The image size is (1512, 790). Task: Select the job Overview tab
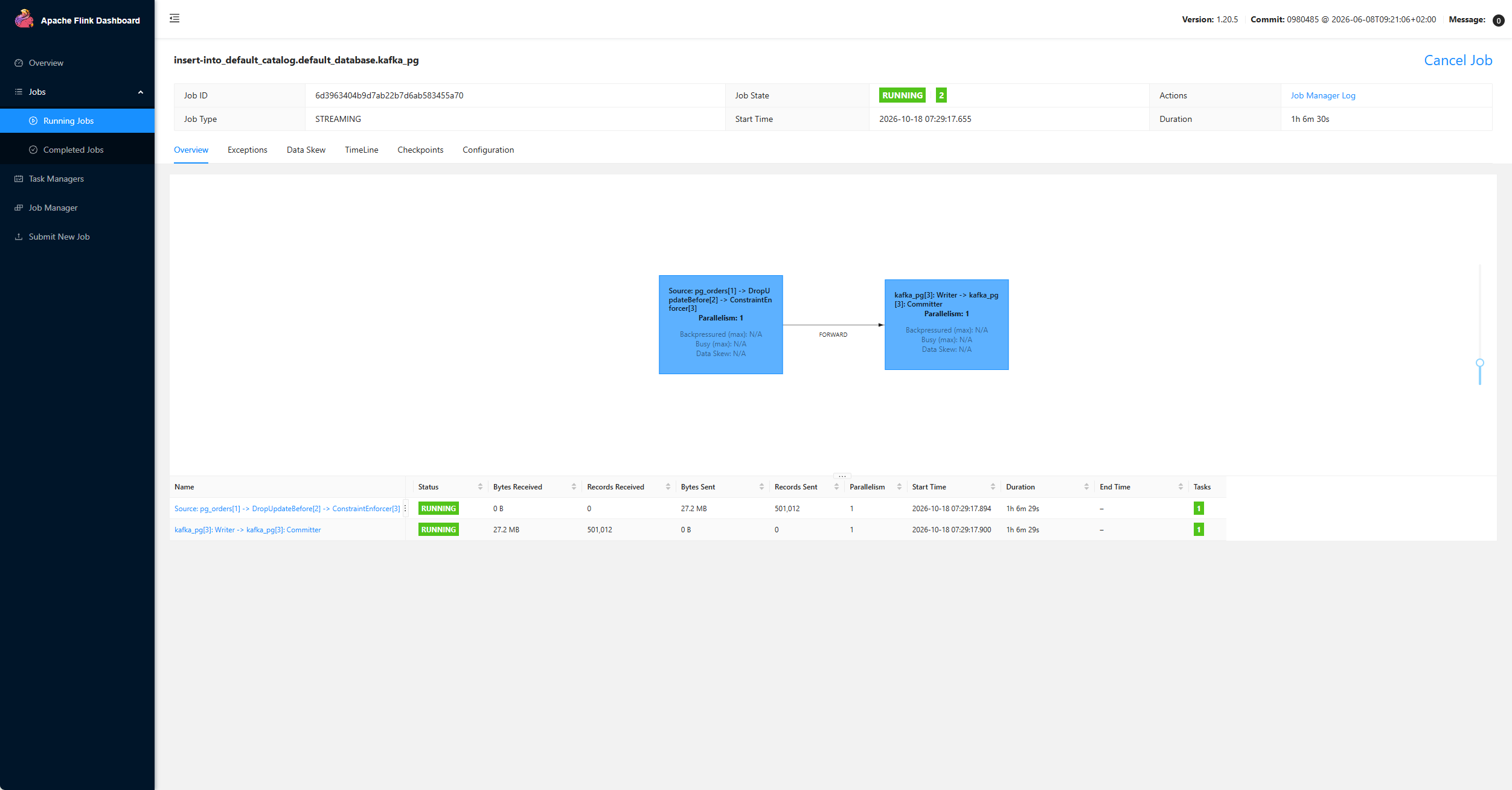[x=191, y=150]
